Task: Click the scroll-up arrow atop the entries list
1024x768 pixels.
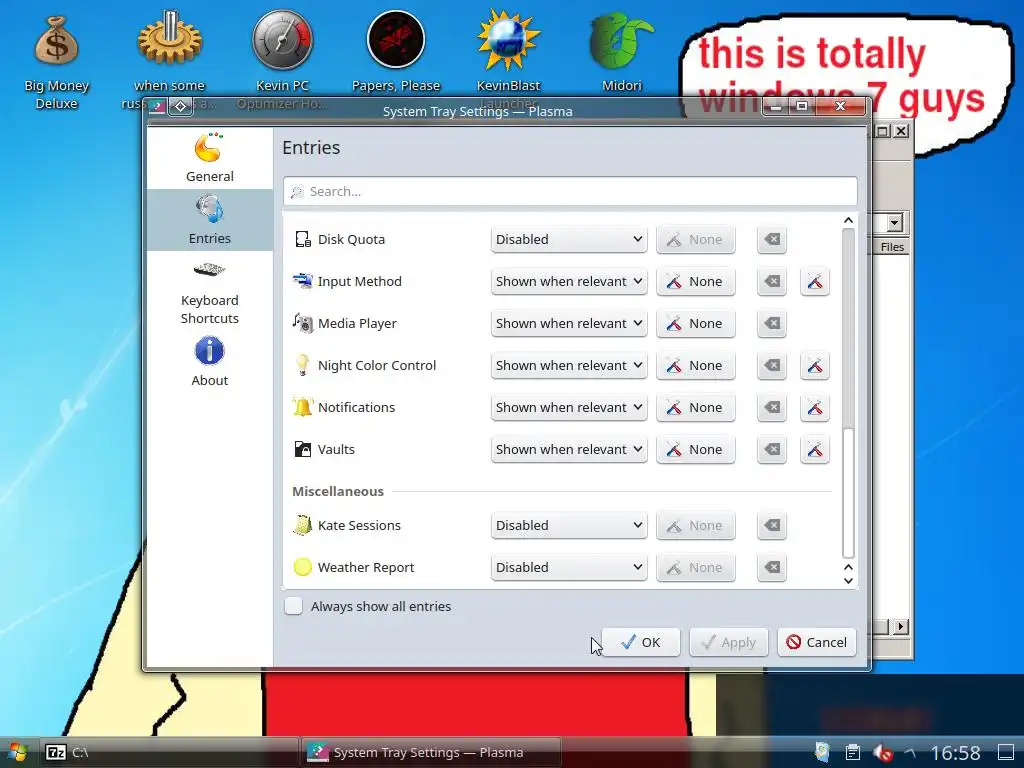Action: 848,221
